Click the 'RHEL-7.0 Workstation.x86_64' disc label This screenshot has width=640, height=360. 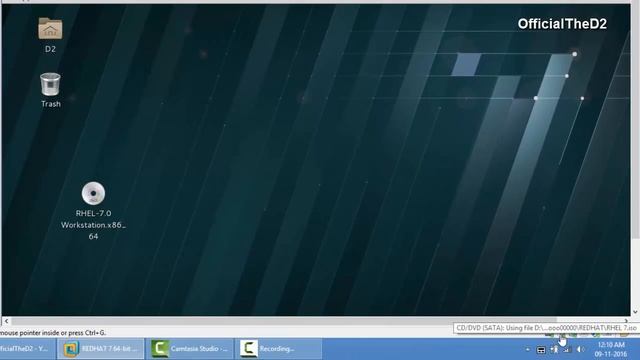(x=93, y=224)
